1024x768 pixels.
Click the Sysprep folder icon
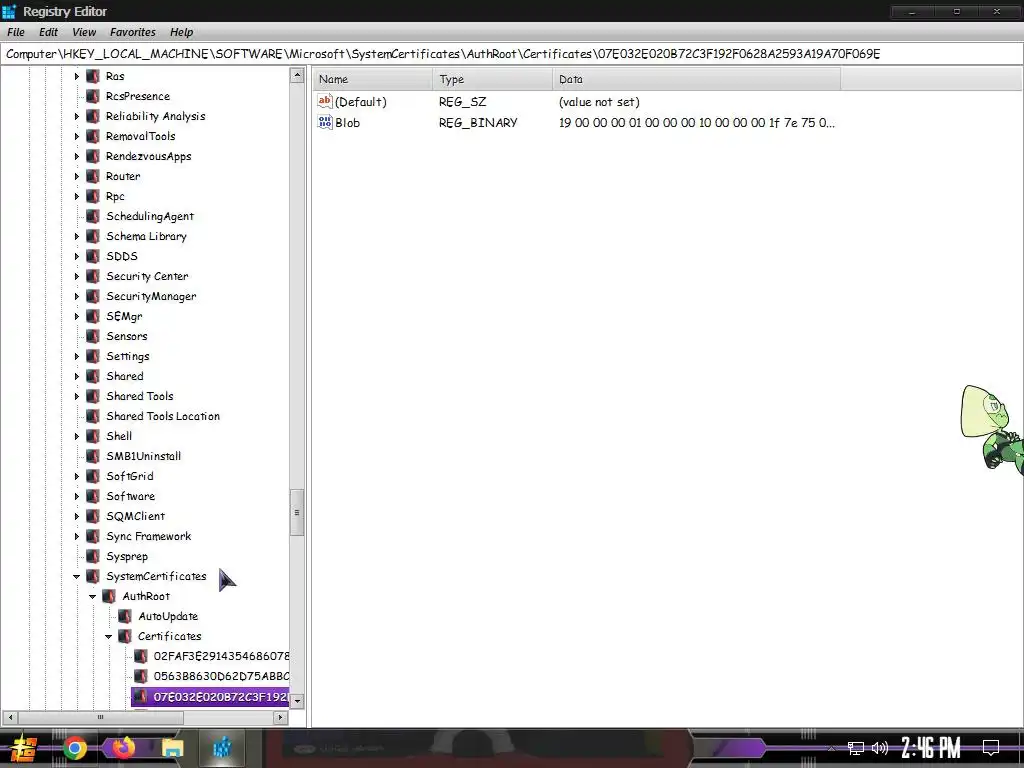click(93, 556)
